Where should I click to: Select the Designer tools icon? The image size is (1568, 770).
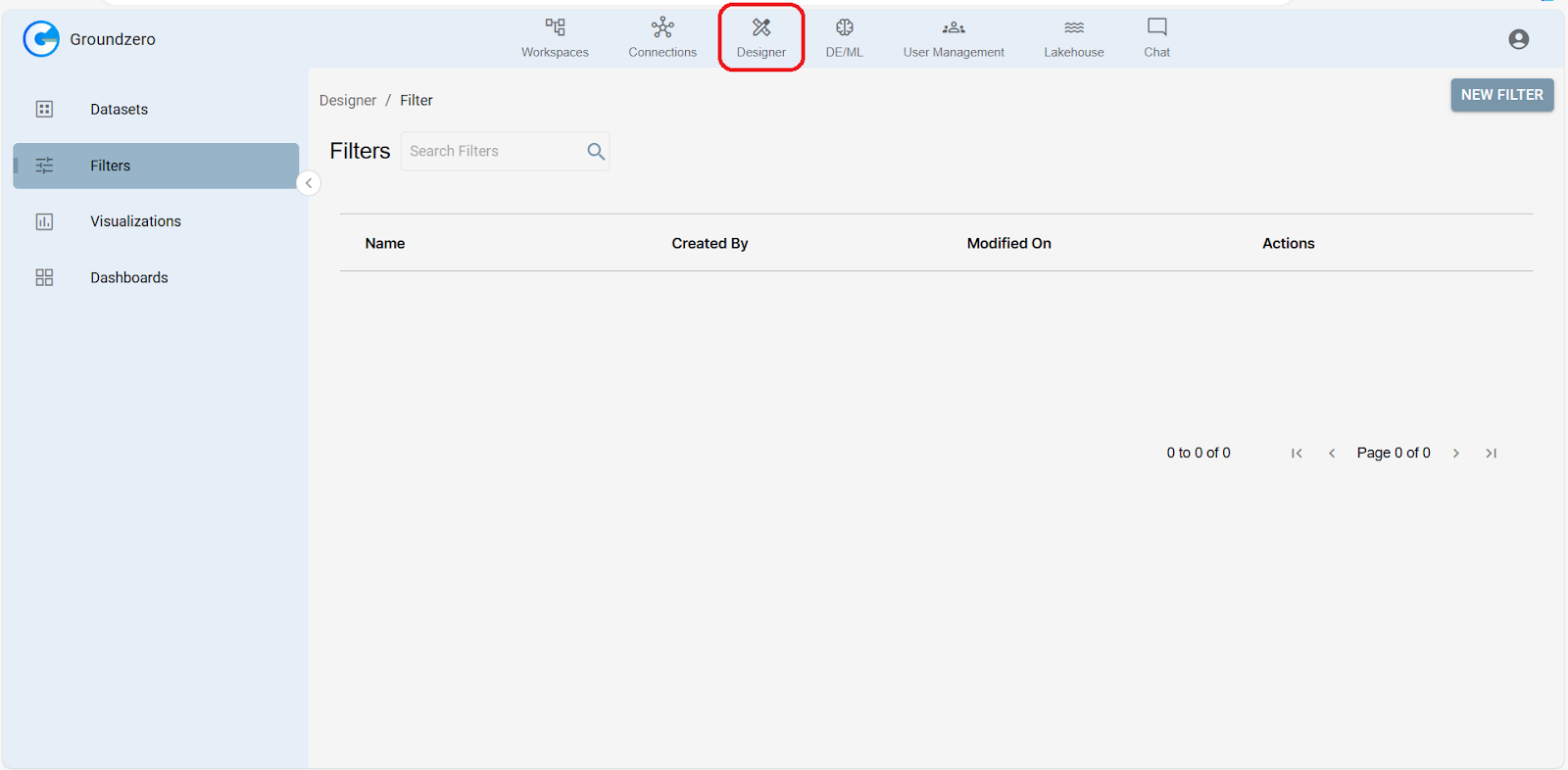click(761, 27)
